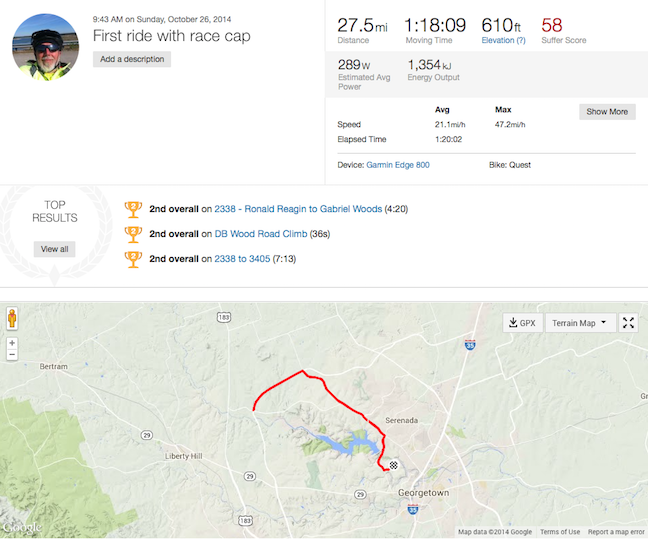Click the rider profile photo
The image size is (648, 539).
(46, 47)
